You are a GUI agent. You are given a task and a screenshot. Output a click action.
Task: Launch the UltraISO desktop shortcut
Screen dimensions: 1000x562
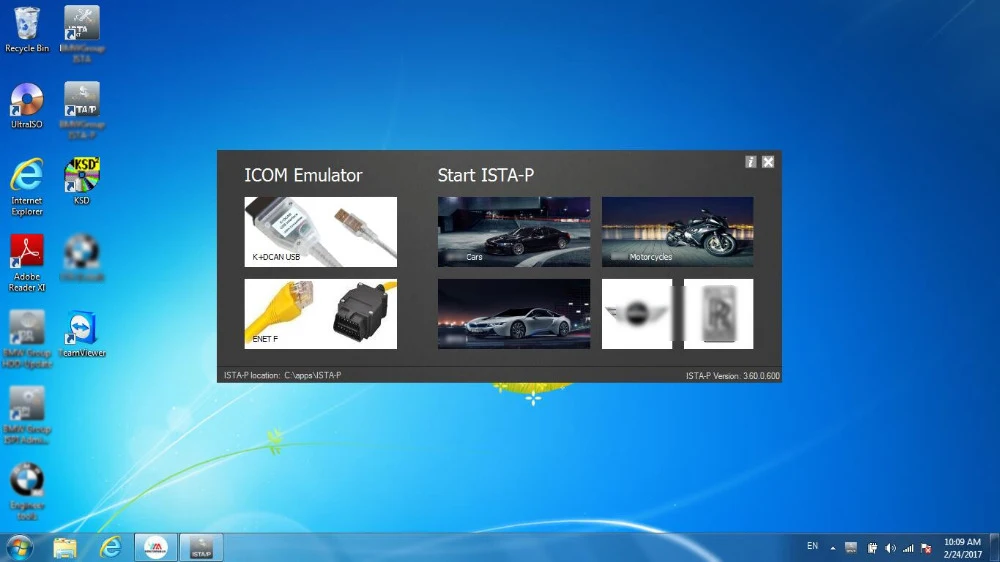27,106
